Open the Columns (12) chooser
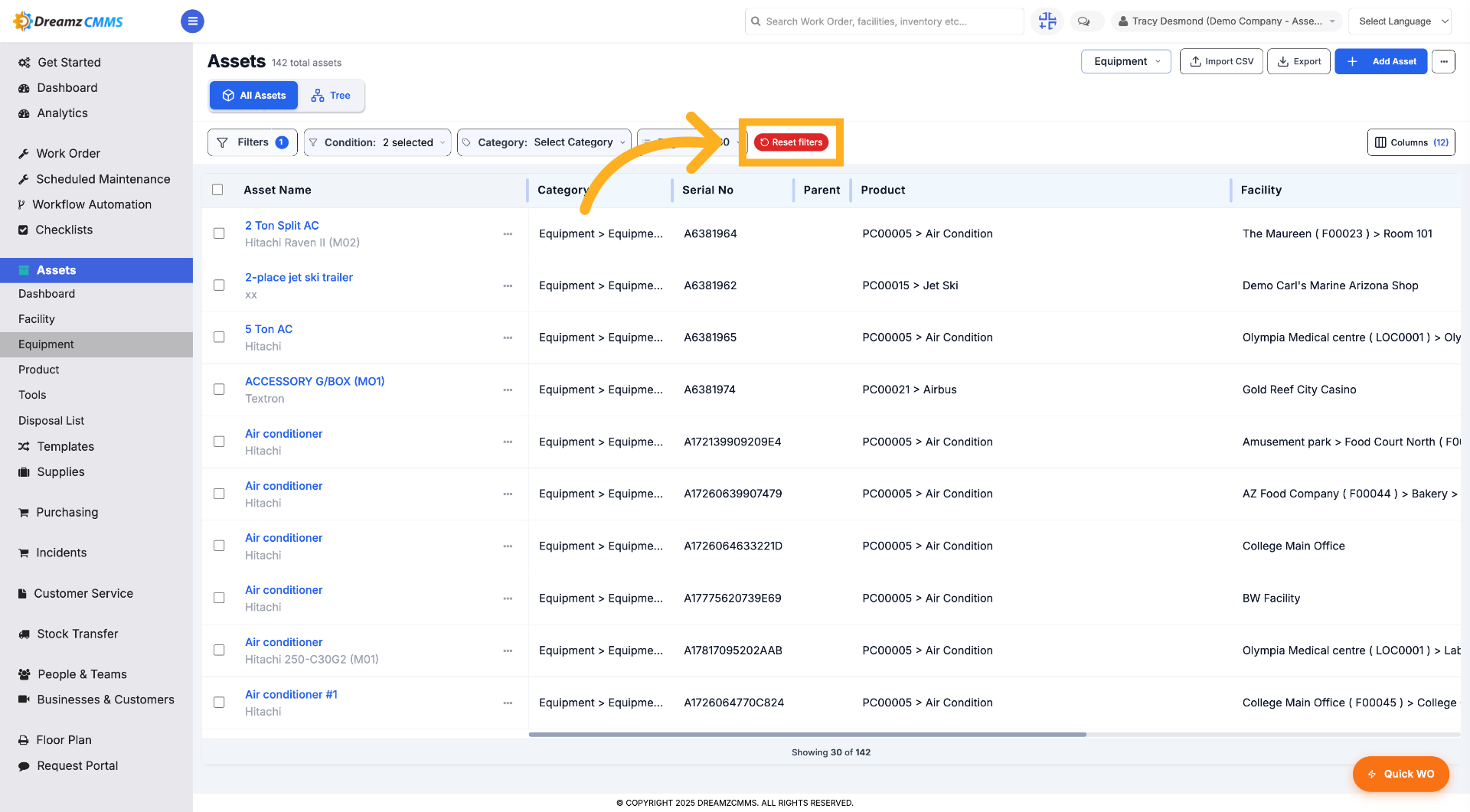 coord(1411,142)
